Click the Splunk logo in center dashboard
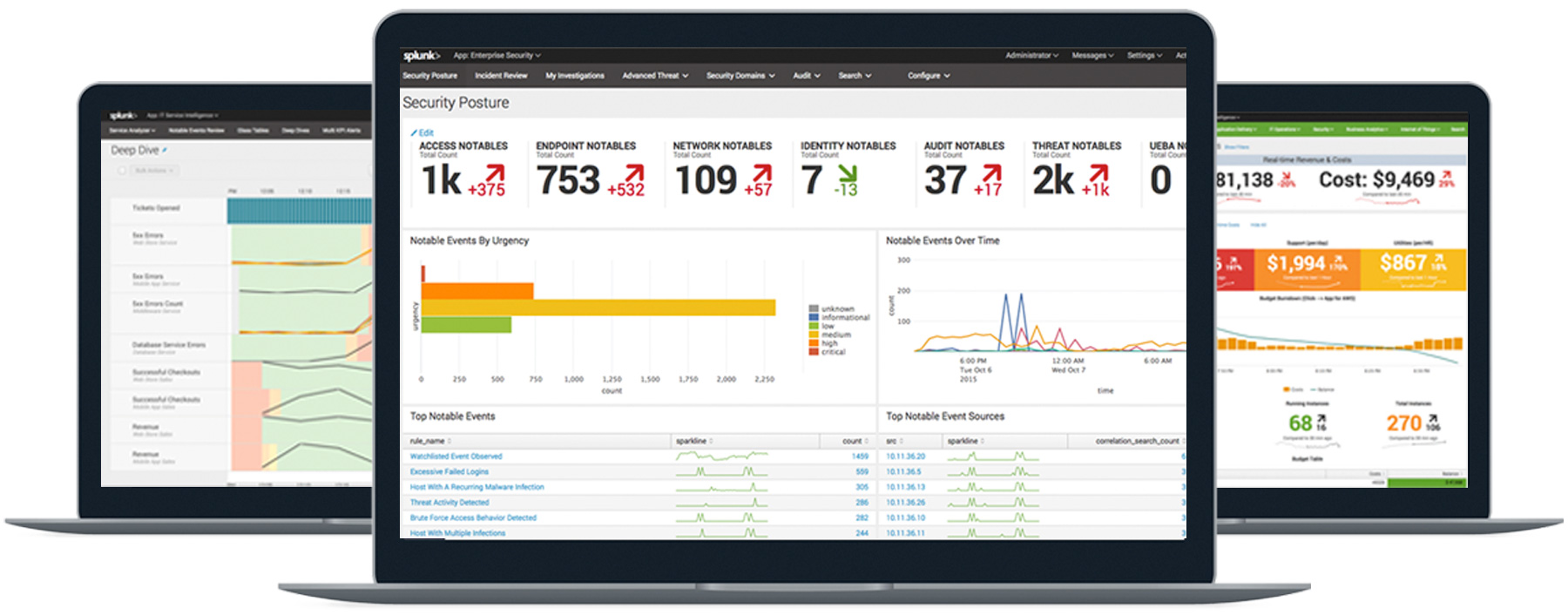Viewport: 1568px width, 615px height. pos(422,56)
